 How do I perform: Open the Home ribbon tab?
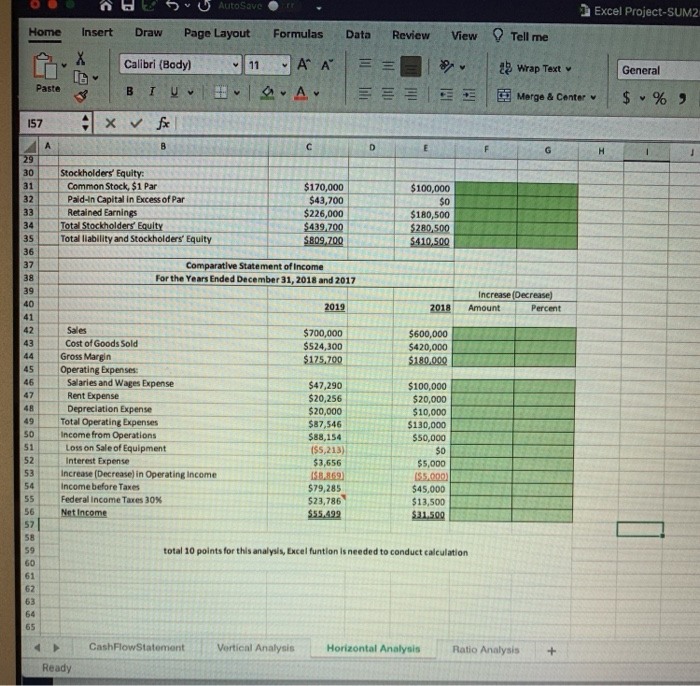pos(45,33)
